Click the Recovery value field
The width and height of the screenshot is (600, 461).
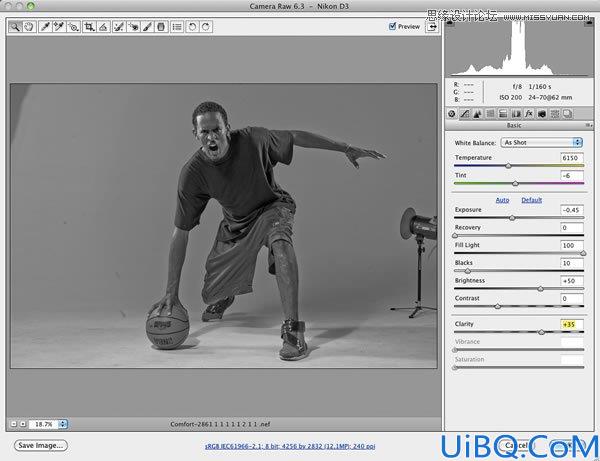click(572, 227)
